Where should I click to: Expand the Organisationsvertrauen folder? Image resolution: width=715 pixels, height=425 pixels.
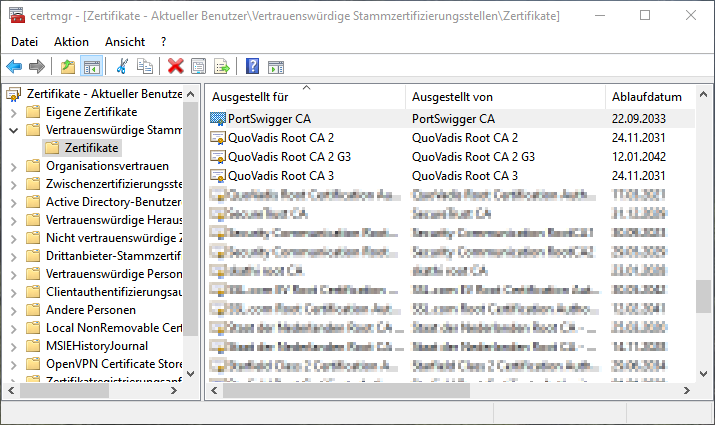(13, 166)
